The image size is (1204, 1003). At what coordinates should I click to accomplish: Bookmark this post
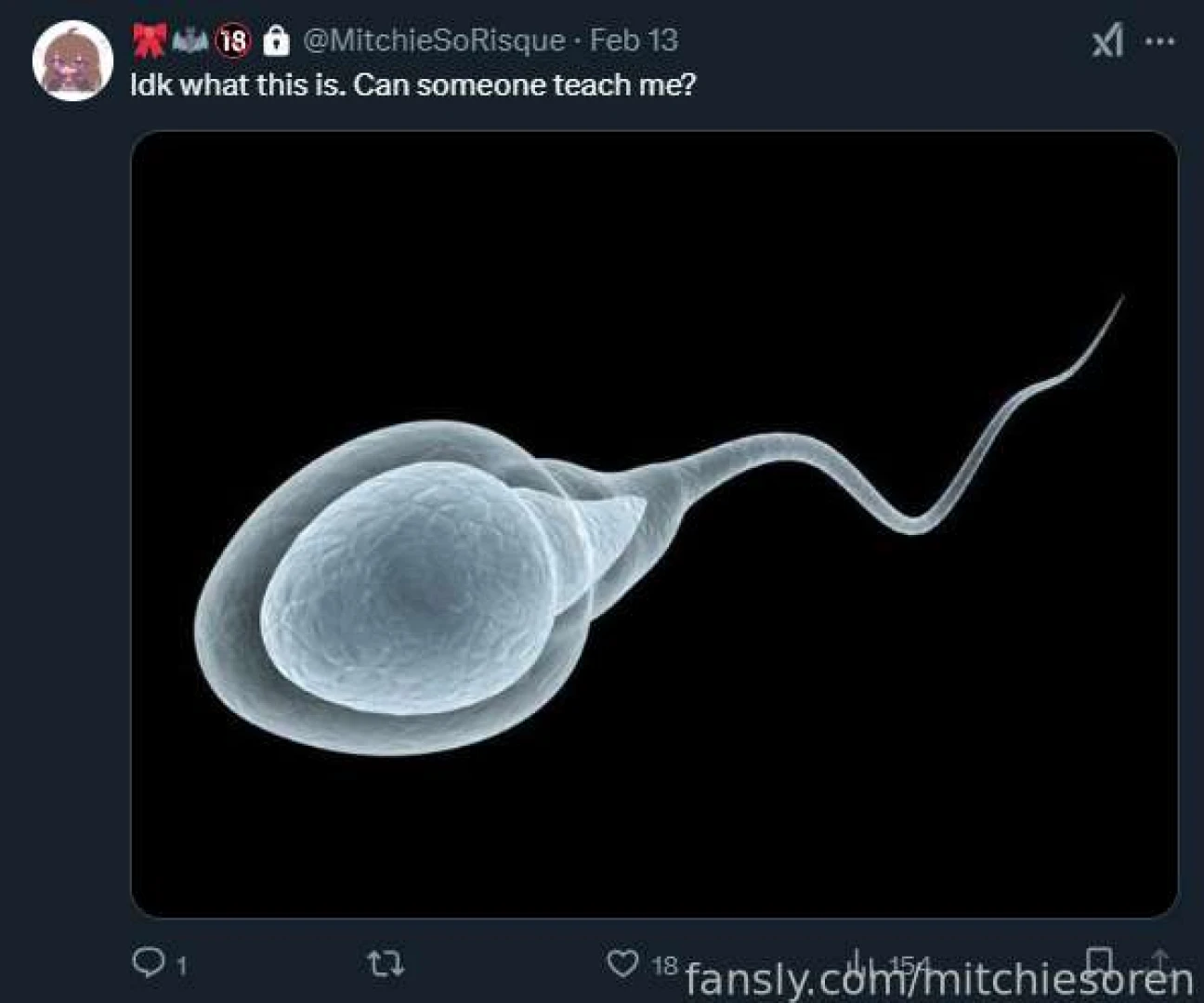tap(1099, 960)
